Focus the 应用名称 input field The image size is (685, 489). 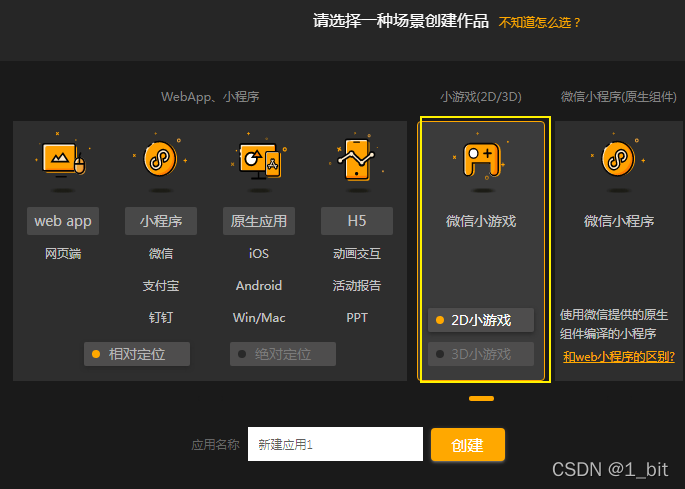(x=335, y=444)
